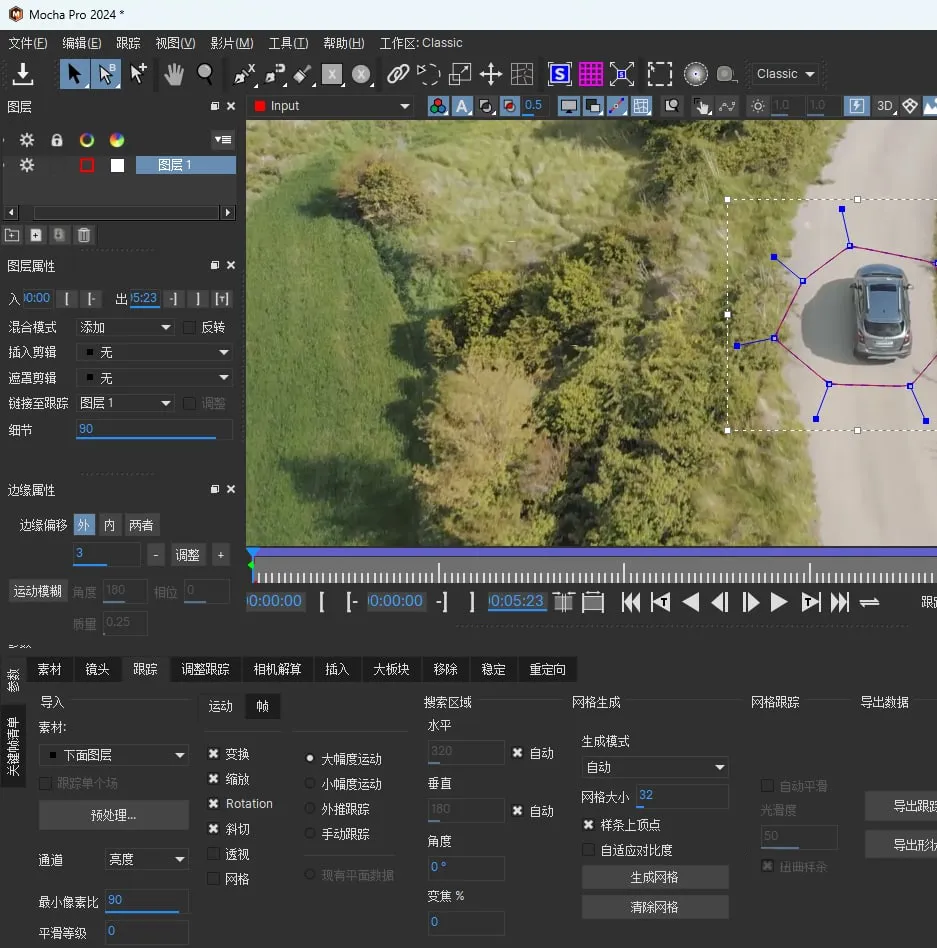Select the Zoom magnifier tool
This screenshot has height=948, width=937.
click(205, 74)
